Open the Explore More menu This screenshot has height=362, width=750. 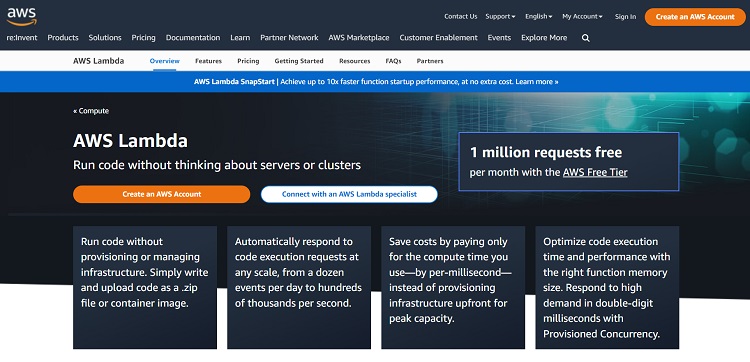[x=544, y=38]
